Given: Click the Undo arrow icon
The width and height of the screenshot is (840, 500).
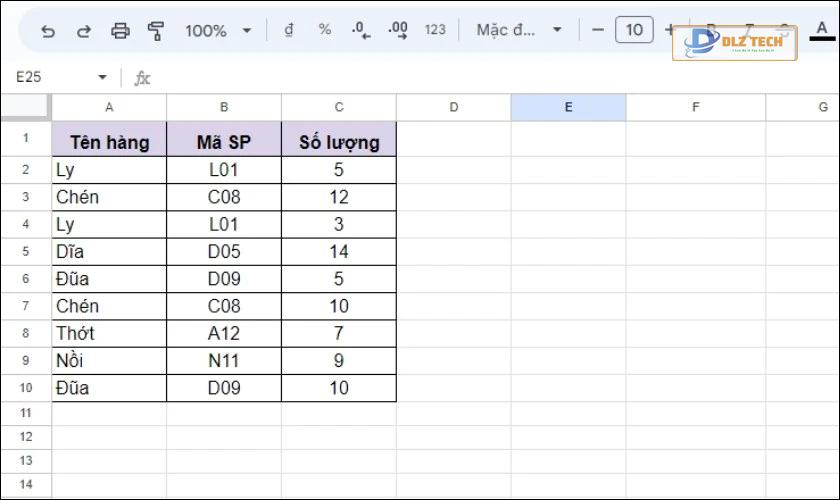Looking at the screenshot, I should [48, 31].
